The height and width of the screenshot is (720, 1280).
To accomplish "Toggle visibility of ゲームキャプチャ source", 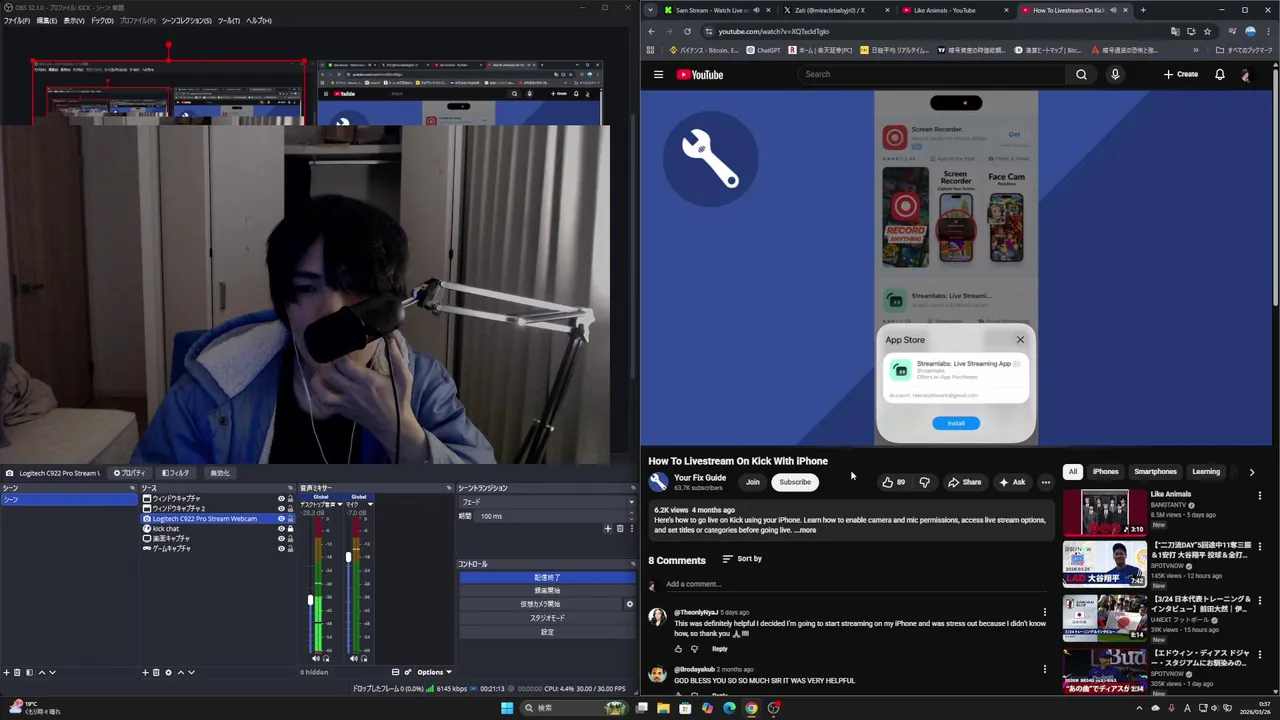I will [x=281, y=548].
